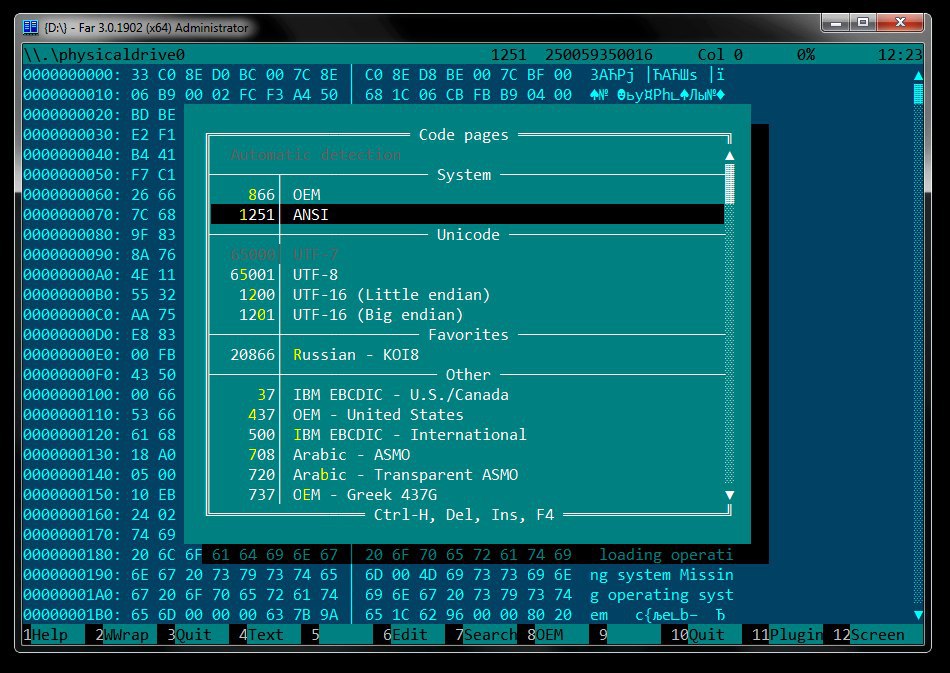Select OEM - United States code page

tap(467, 414)
